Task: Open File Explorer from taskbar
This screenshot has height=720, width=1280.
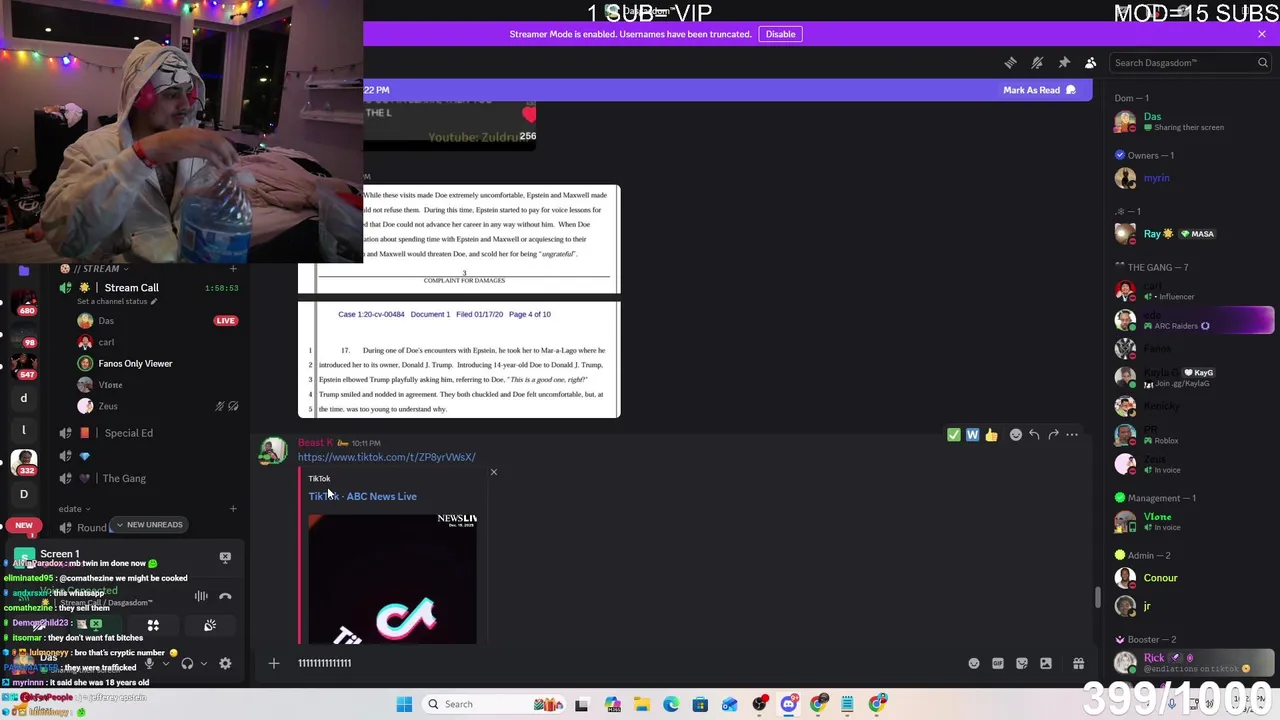Action: pyautogui.click(x=641, y=704)
